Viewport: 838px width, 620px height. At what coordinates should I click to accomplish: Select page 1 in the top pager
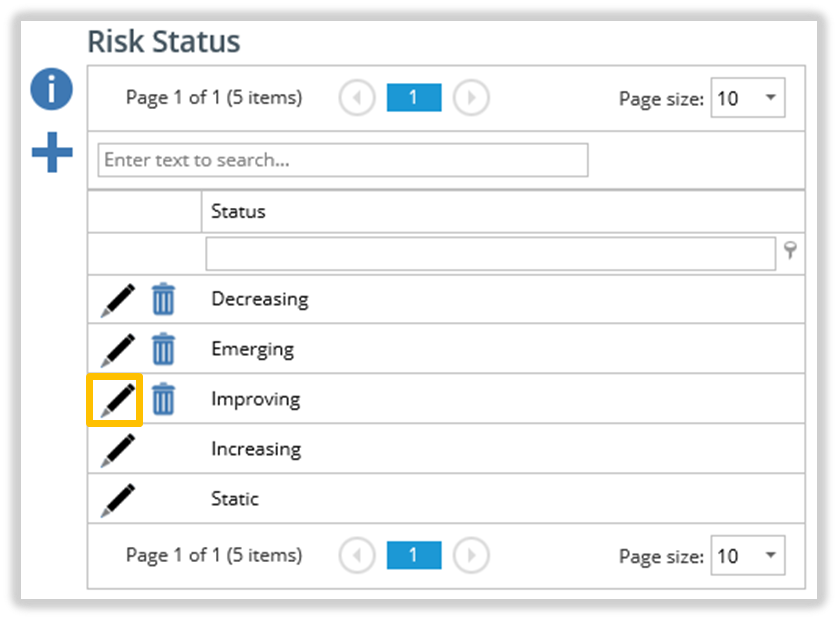(414, 97)
